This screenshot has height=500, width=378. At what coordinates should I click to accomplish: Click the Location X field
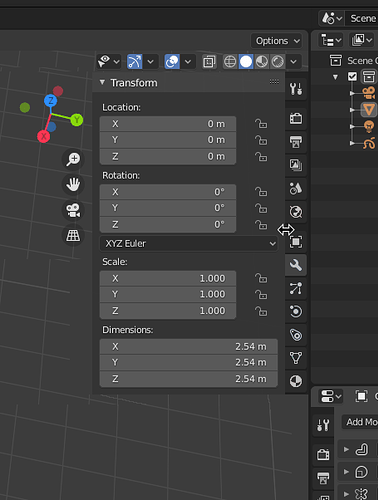click(168, 124)
